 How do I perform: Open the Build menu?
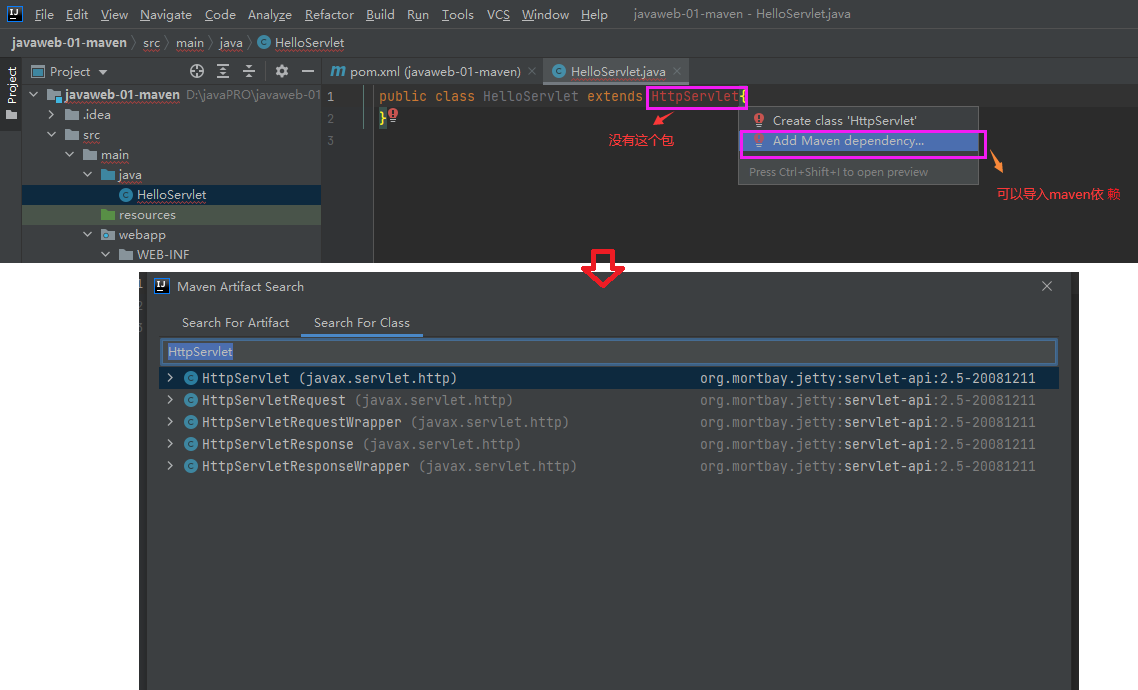[x=380, y=15]
